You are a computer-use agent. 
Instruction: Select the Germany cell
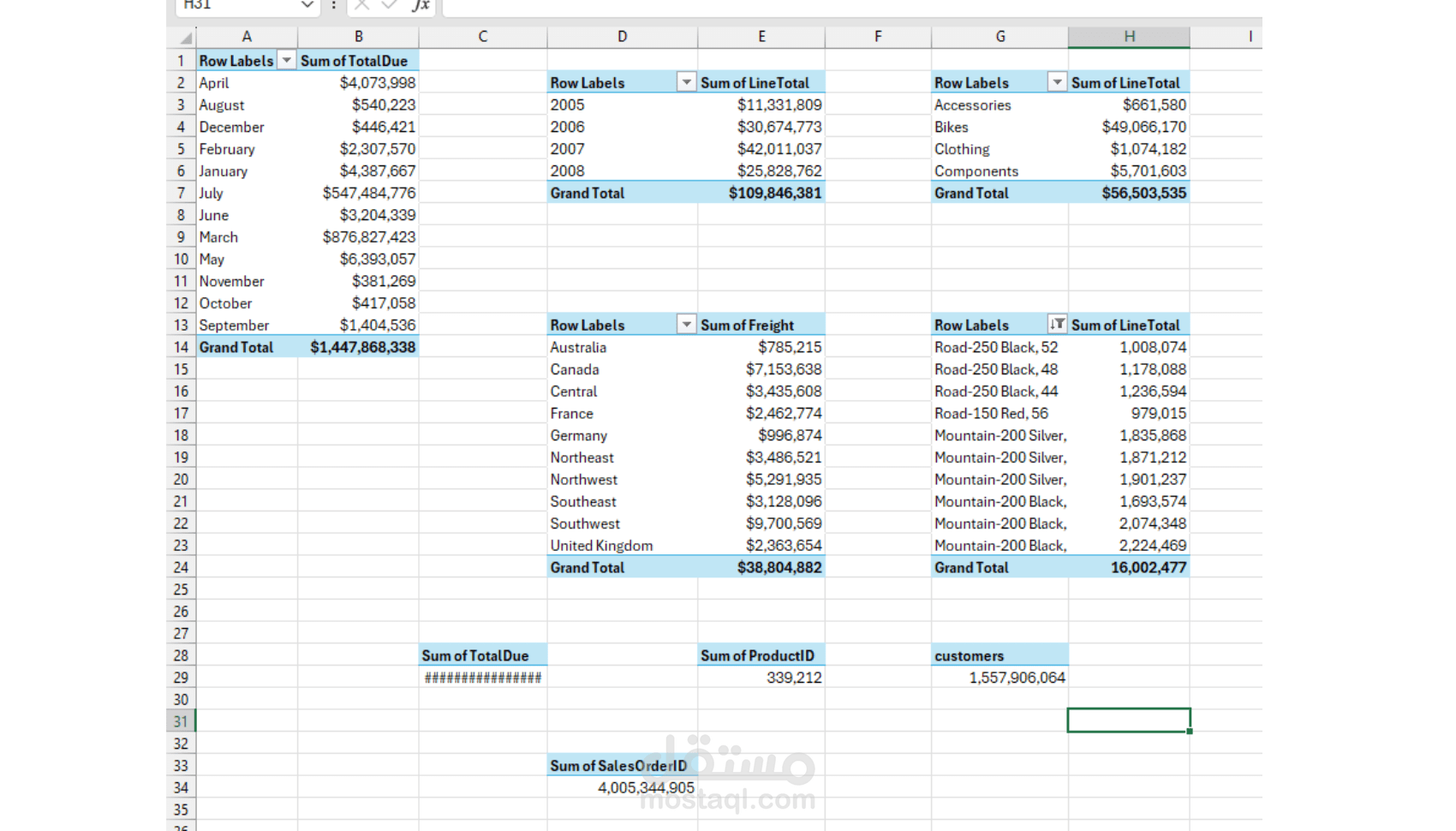622,435
